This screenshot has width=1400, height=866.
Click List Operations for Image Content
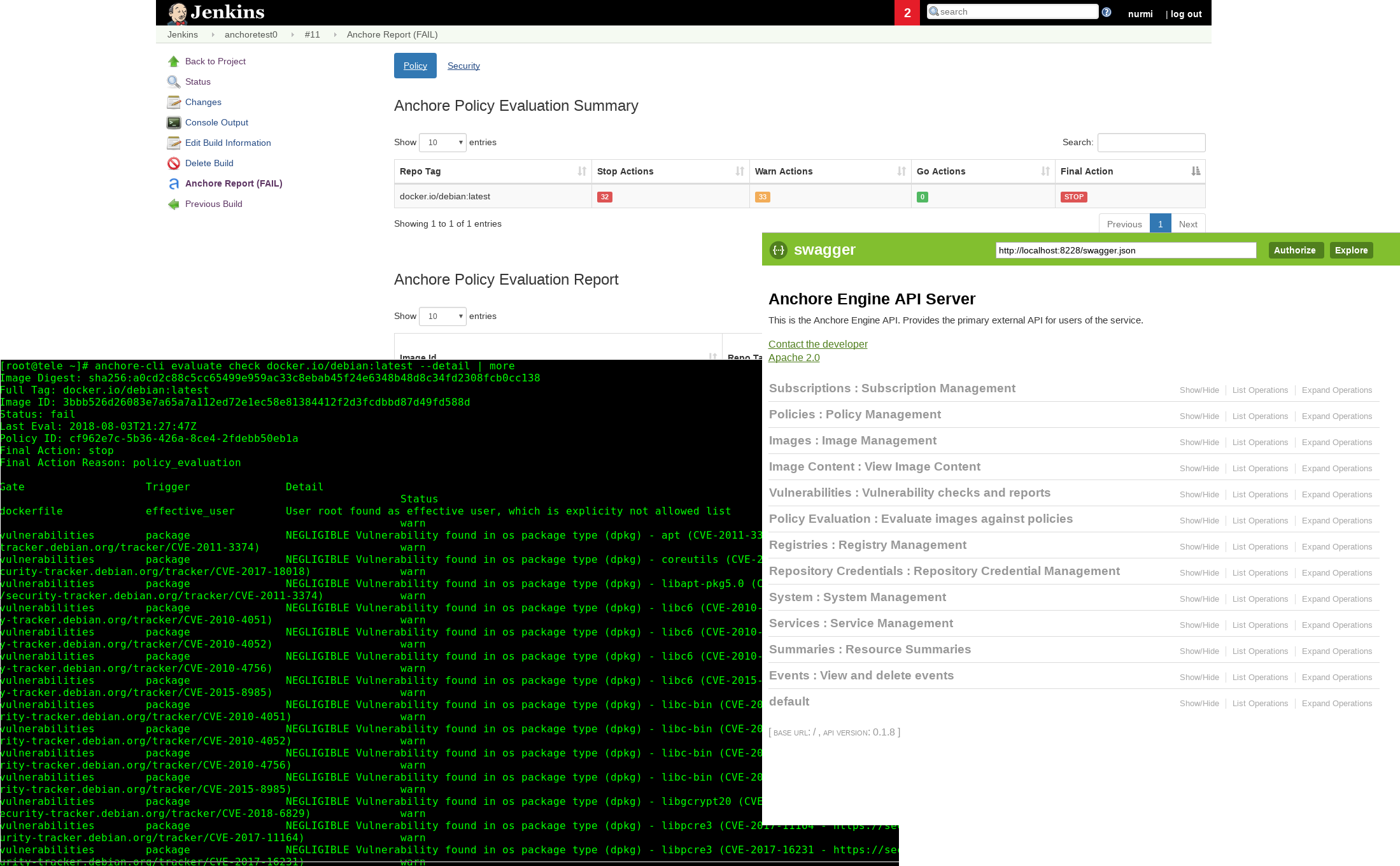click(1260, 469)
